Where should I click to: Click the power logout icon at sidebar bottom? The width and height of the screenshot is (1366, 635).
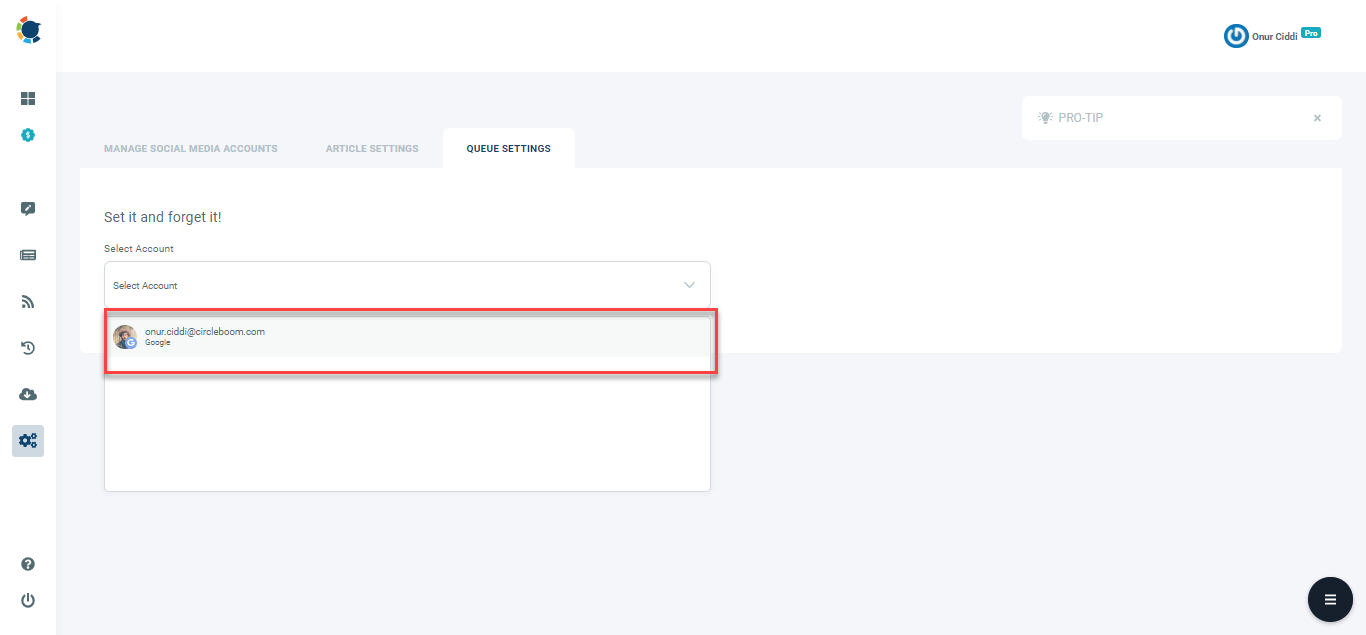(27, 600)
